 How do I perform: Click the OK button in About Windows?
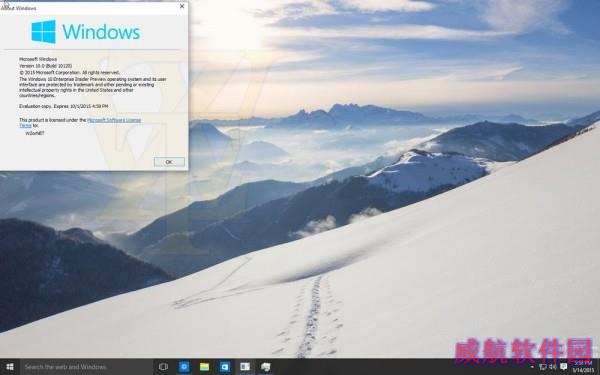point(169,162)
